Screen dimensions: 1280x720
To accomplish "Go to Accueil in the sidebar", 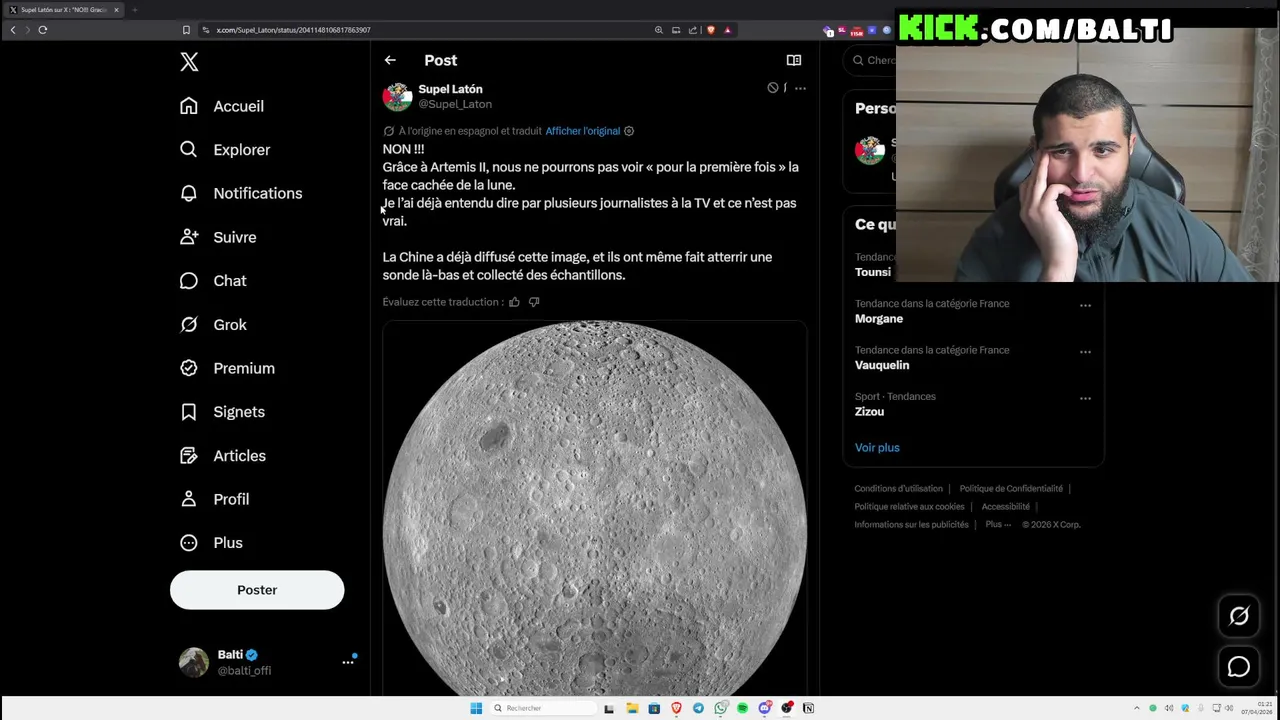I will click(222, 106).
